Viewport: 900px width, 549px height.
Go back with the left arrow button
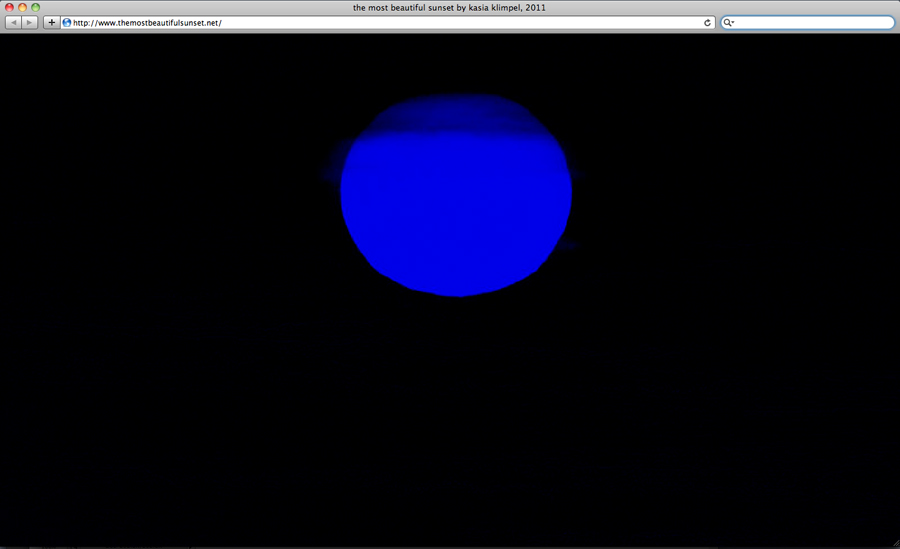[x=13, y=22]
